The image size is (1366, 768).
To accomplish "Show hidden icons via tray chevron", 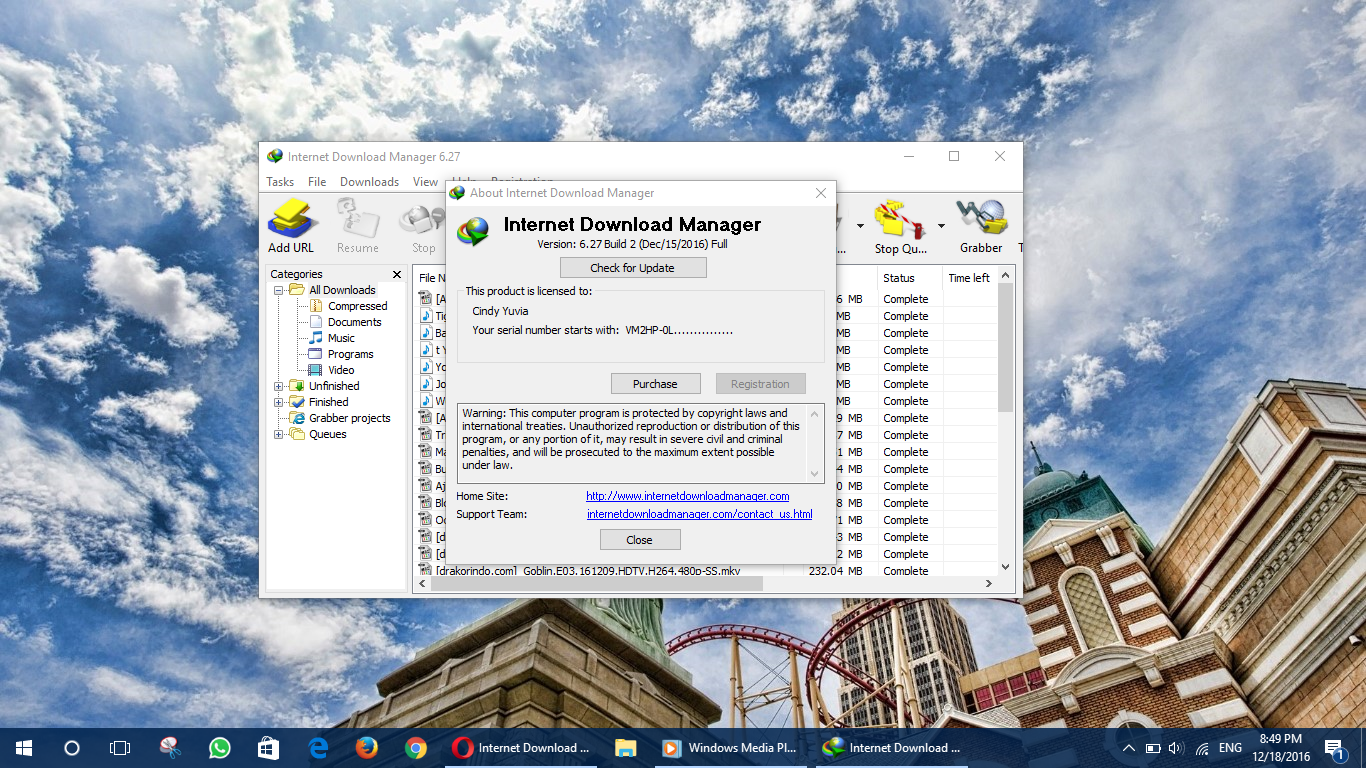I will pyautogui.click(x=1129, y=748).
